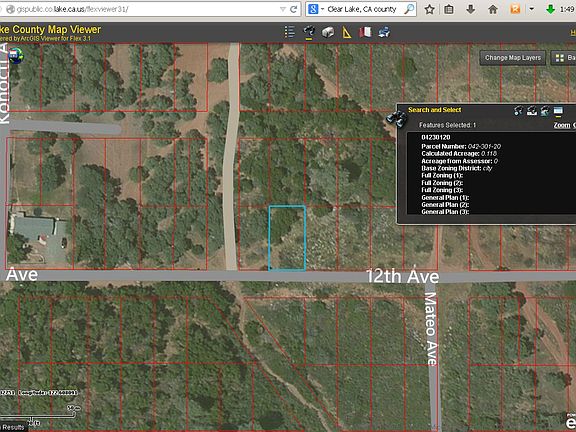The height and width of the screenshot is (432, 576).
Task: Open the Search binoculars widget in header
Action: pos(309,32)
